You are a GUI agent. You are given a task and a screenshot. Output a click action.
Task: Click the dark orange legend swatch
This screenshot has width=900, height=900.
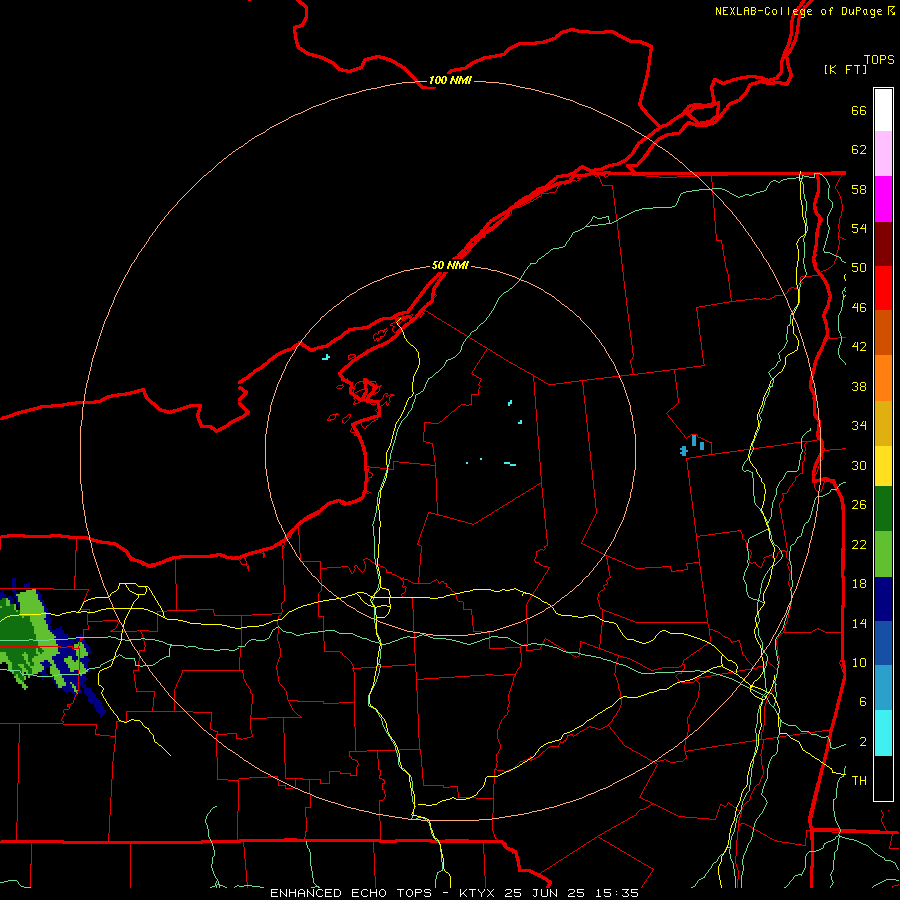[883, 333]
